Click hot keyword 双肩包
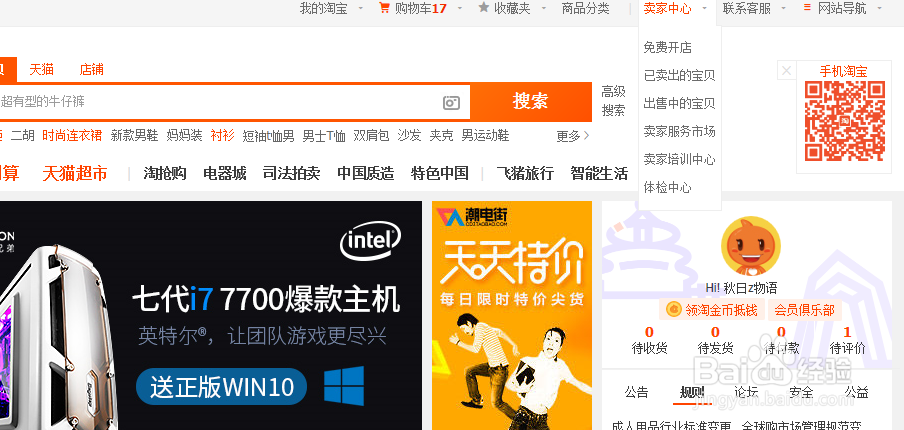This screenshot has height=430, width=904. [371, 136]
